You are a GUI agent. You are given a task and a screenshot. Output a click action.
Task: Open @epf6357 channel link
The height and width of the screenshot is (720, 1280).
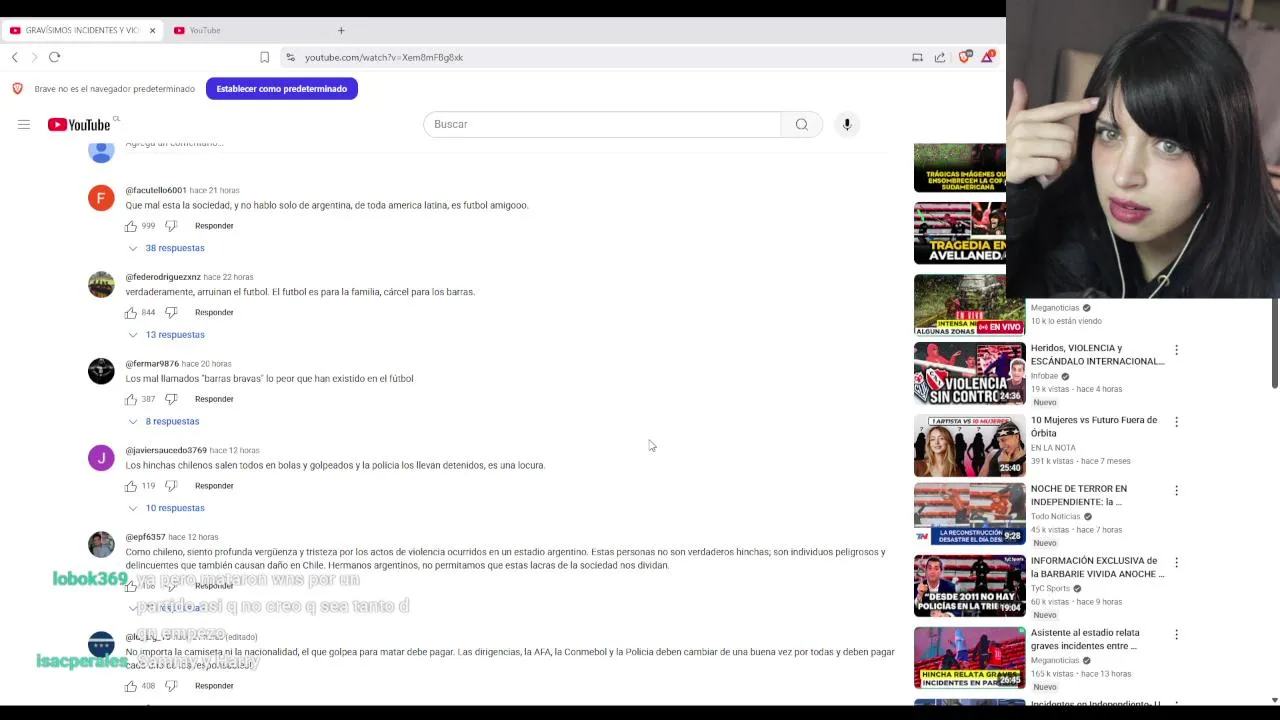tap(145, 537)
